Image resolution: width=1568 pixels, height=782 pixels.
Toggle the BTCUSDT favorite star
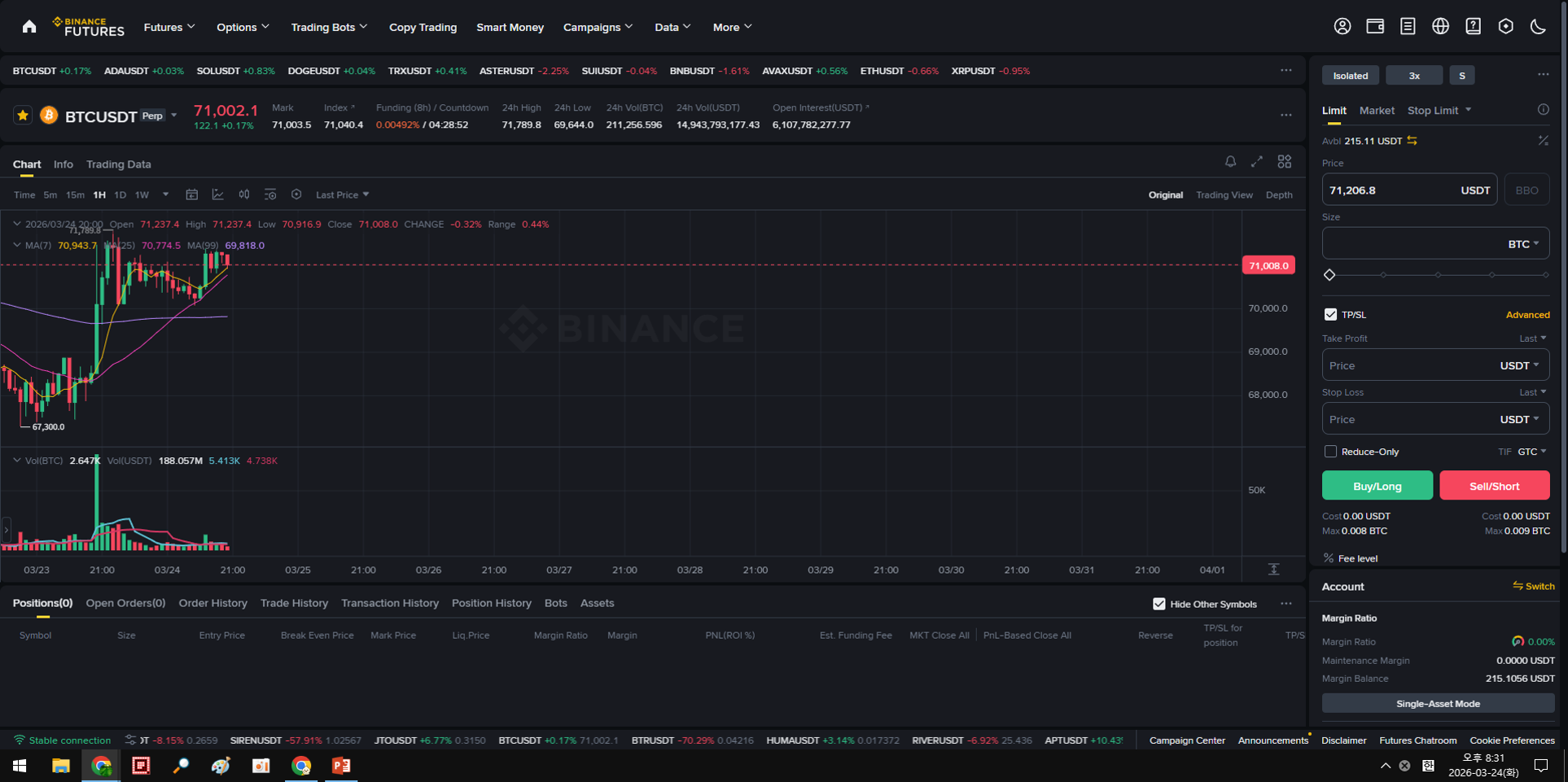(23, 116)
